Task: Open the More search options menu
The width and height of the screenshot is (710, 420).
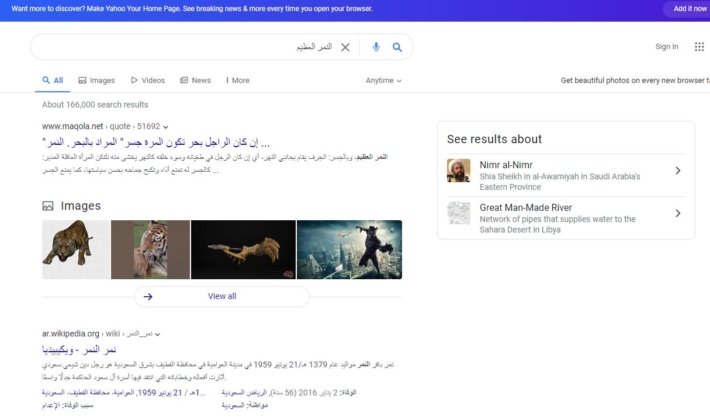Action: point(238,81)
